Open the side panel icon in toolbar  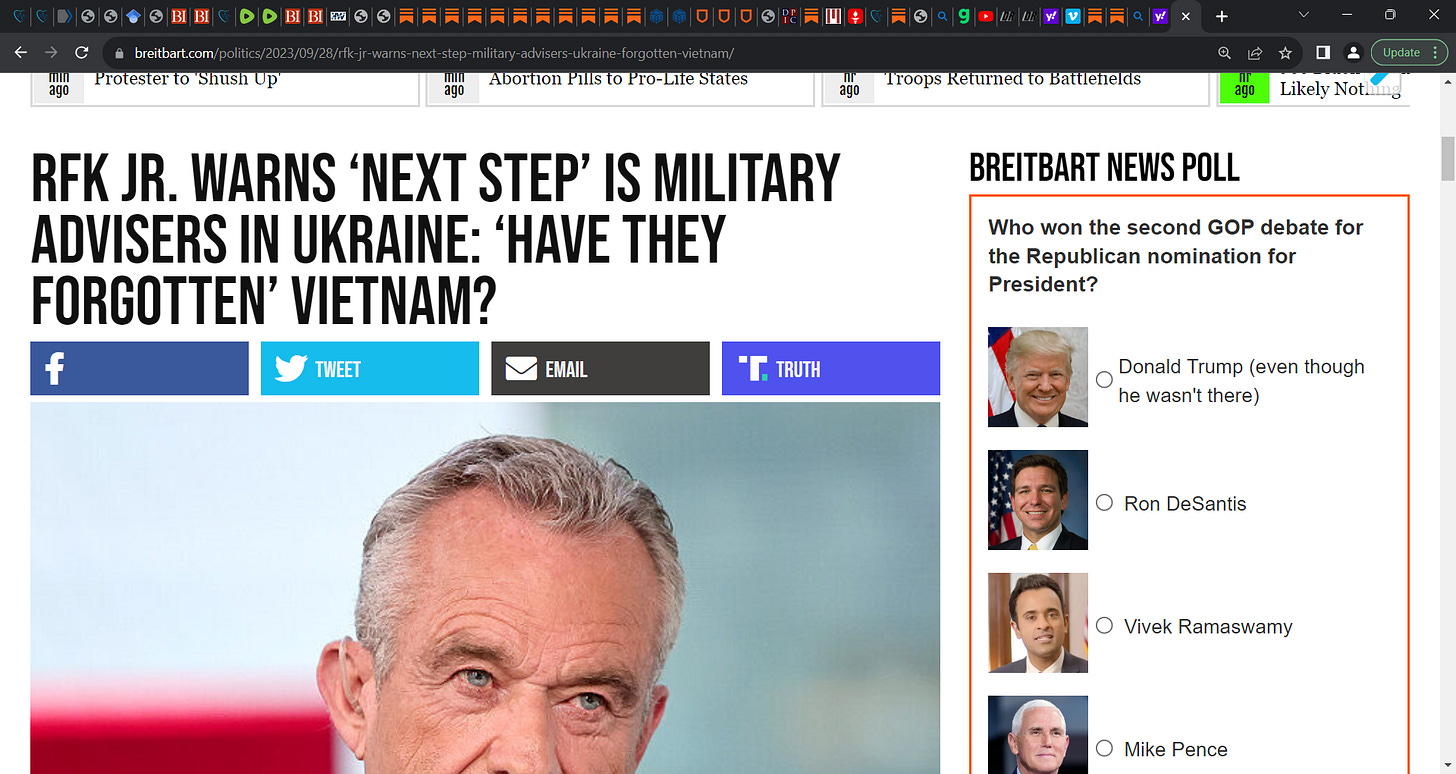coord(1322,53)
